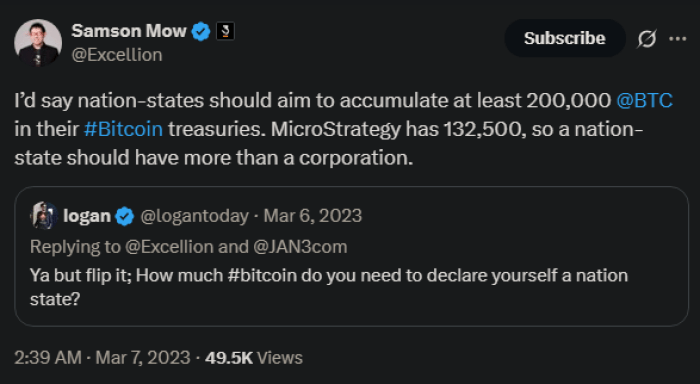Click the Grok explain icon beside Subscribe
The image size is (700, 384).
tap(647, 38)
